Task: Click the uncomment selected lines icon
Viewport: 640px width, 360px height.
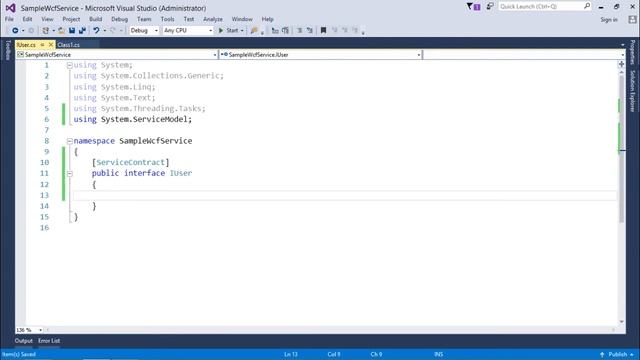Action: tap(285, 31)
